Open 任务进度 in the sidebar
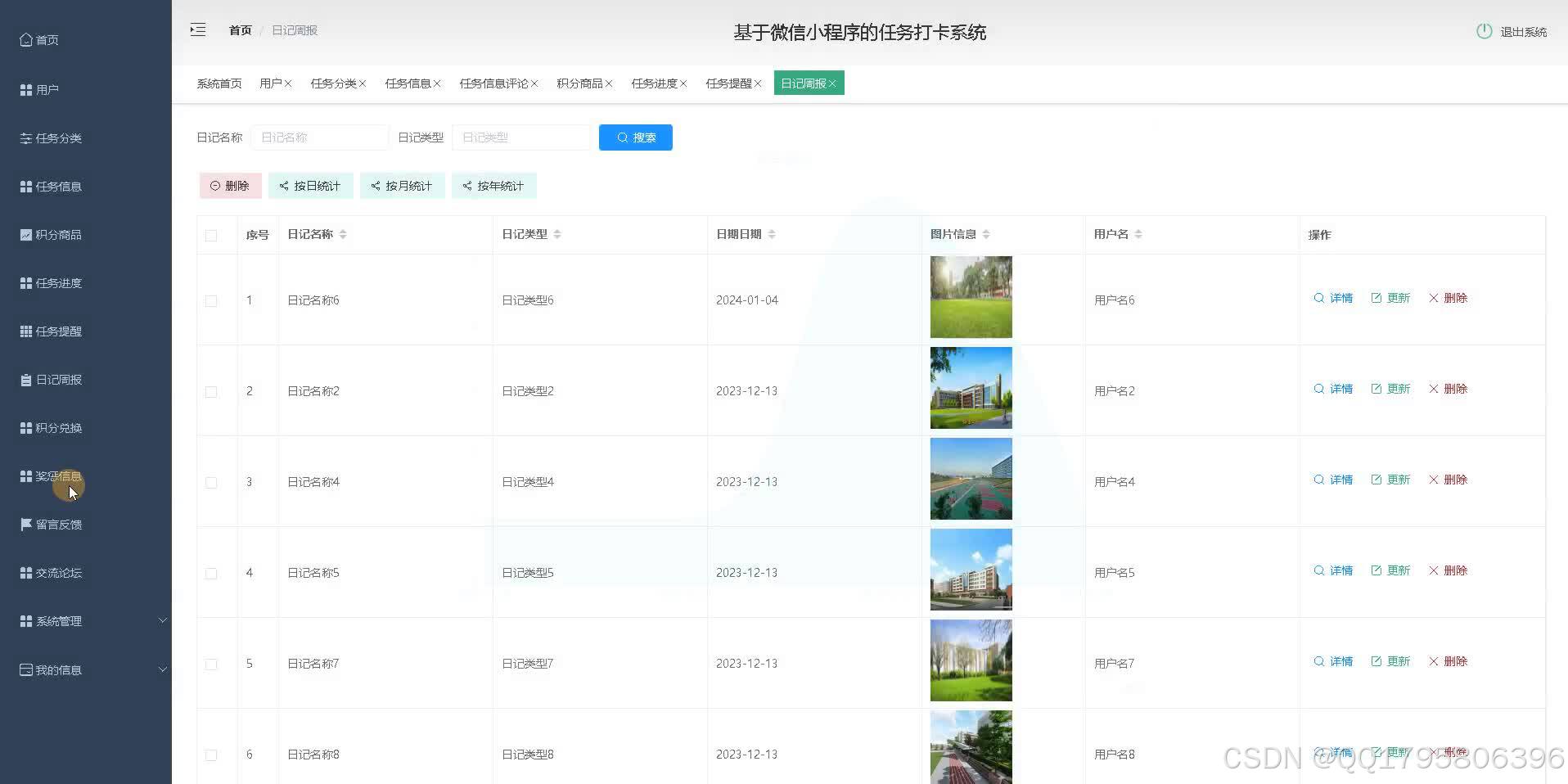Screen dimensions: 1568x784 click(51, 283)
